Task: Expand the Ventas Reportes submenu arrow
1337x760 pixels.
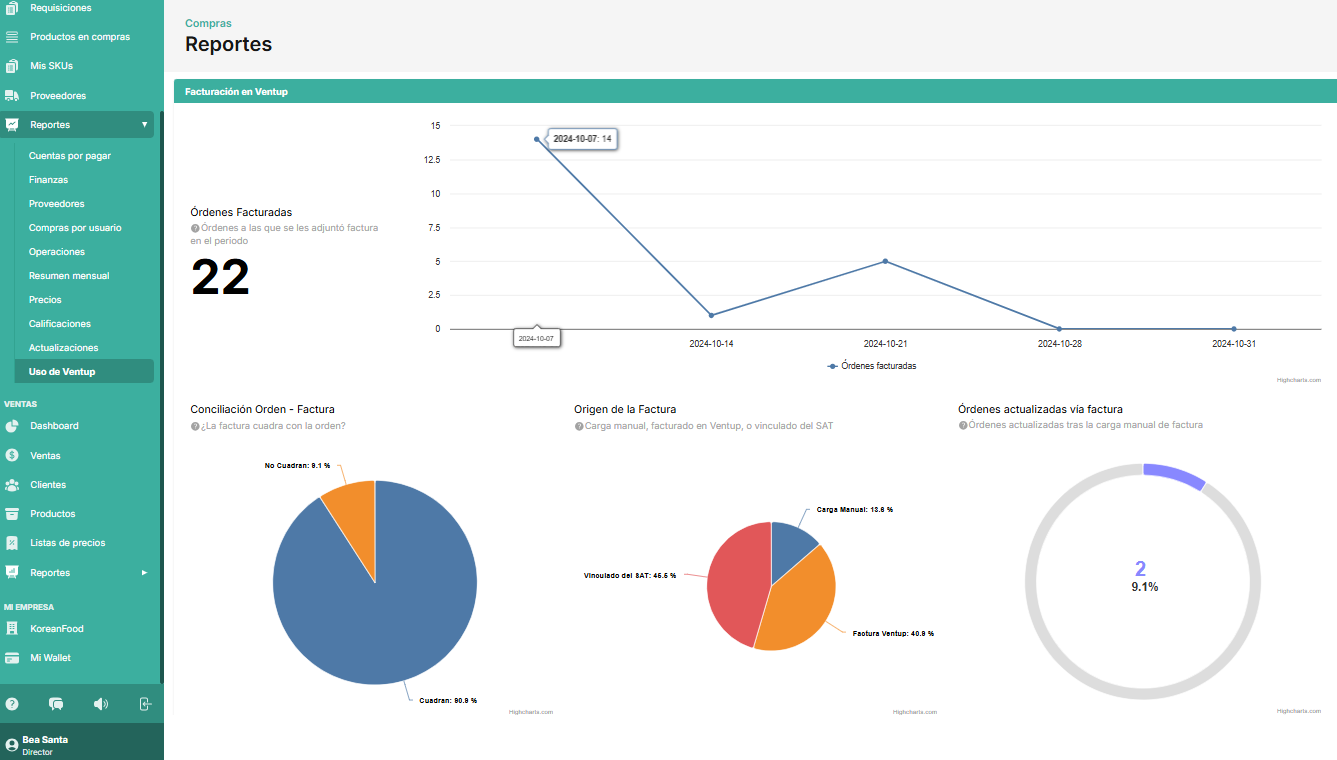Action: click(x=144, y=573)
